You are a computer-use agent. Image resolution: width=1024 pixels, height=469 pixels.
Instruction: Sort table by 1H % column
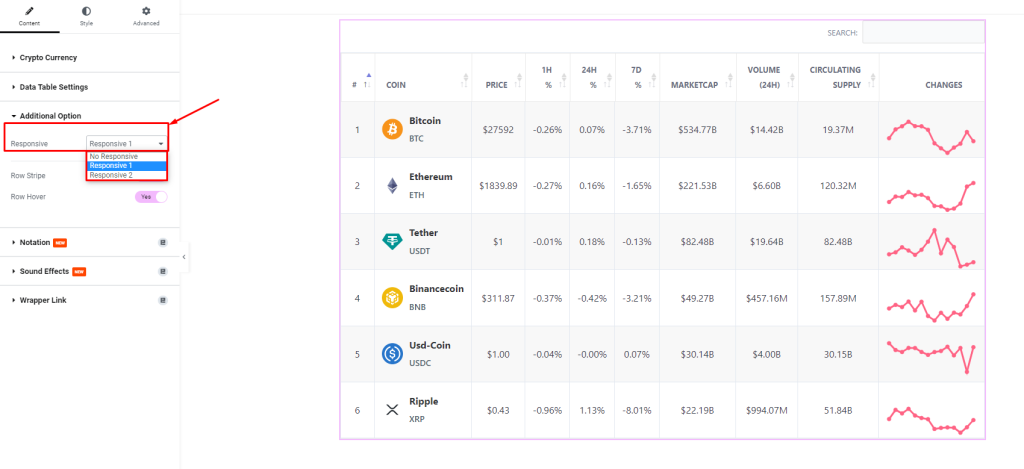[x=547, y=78]
